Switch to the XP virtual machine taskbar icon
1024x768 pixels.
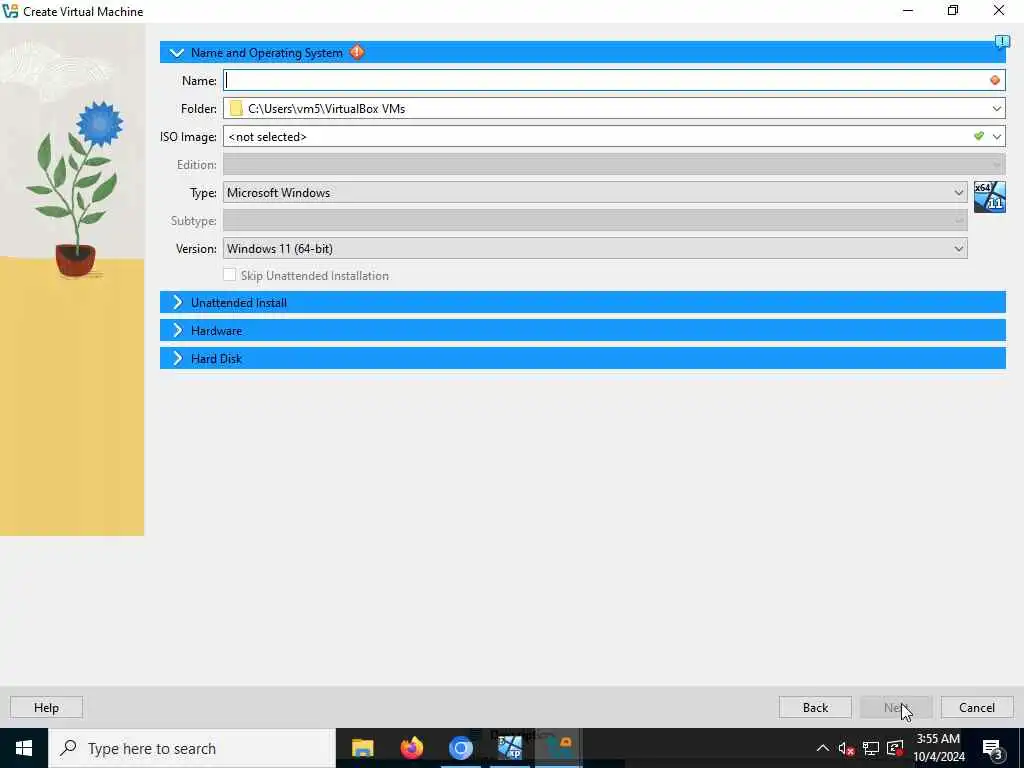pyautogui.click(x=509, y=748)
